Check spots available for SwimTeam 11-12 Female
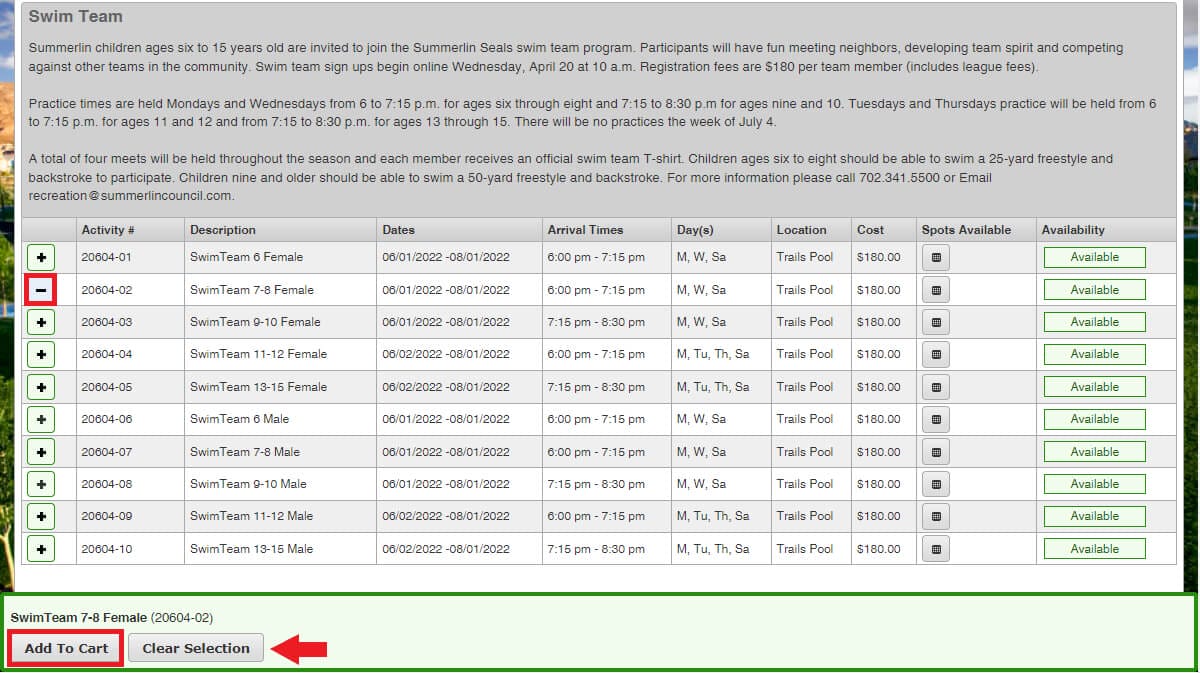1200x673 pixels. pyautogui.click(x=935, y=355)
